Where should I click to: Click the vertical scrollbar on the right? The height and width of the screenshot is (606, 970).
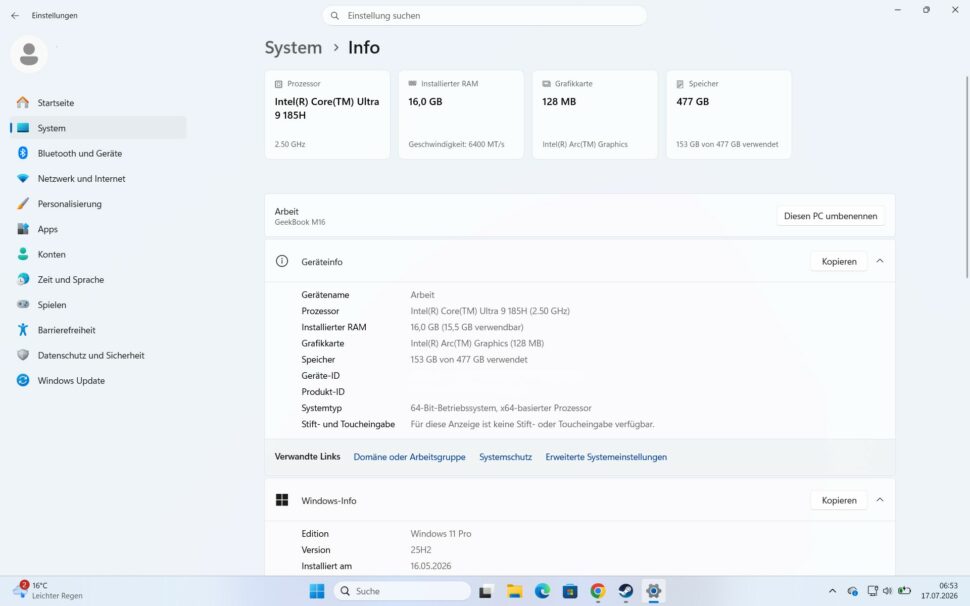[967, 177]
